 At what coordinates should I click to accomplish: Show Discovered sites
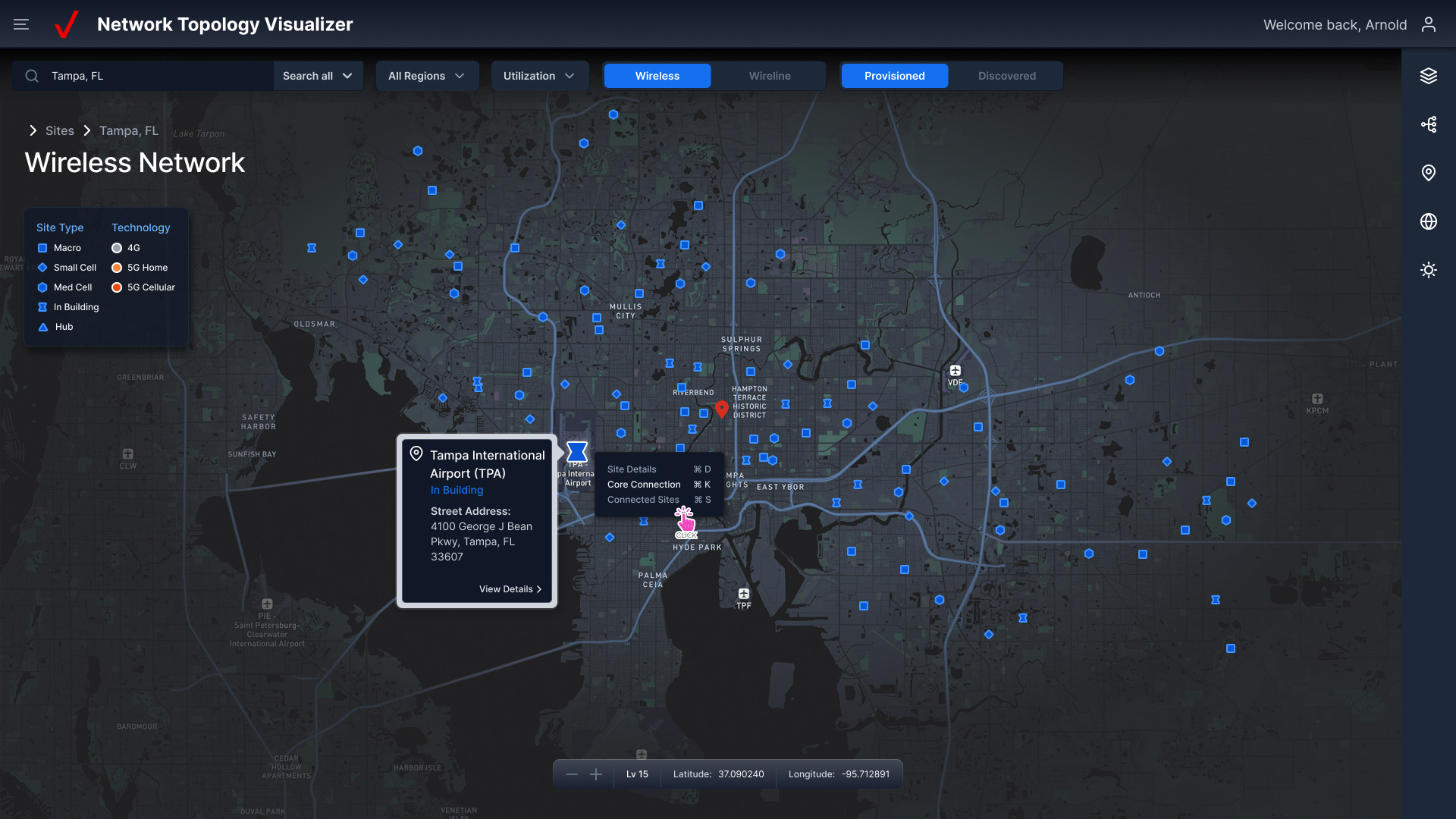(1007, 76)
